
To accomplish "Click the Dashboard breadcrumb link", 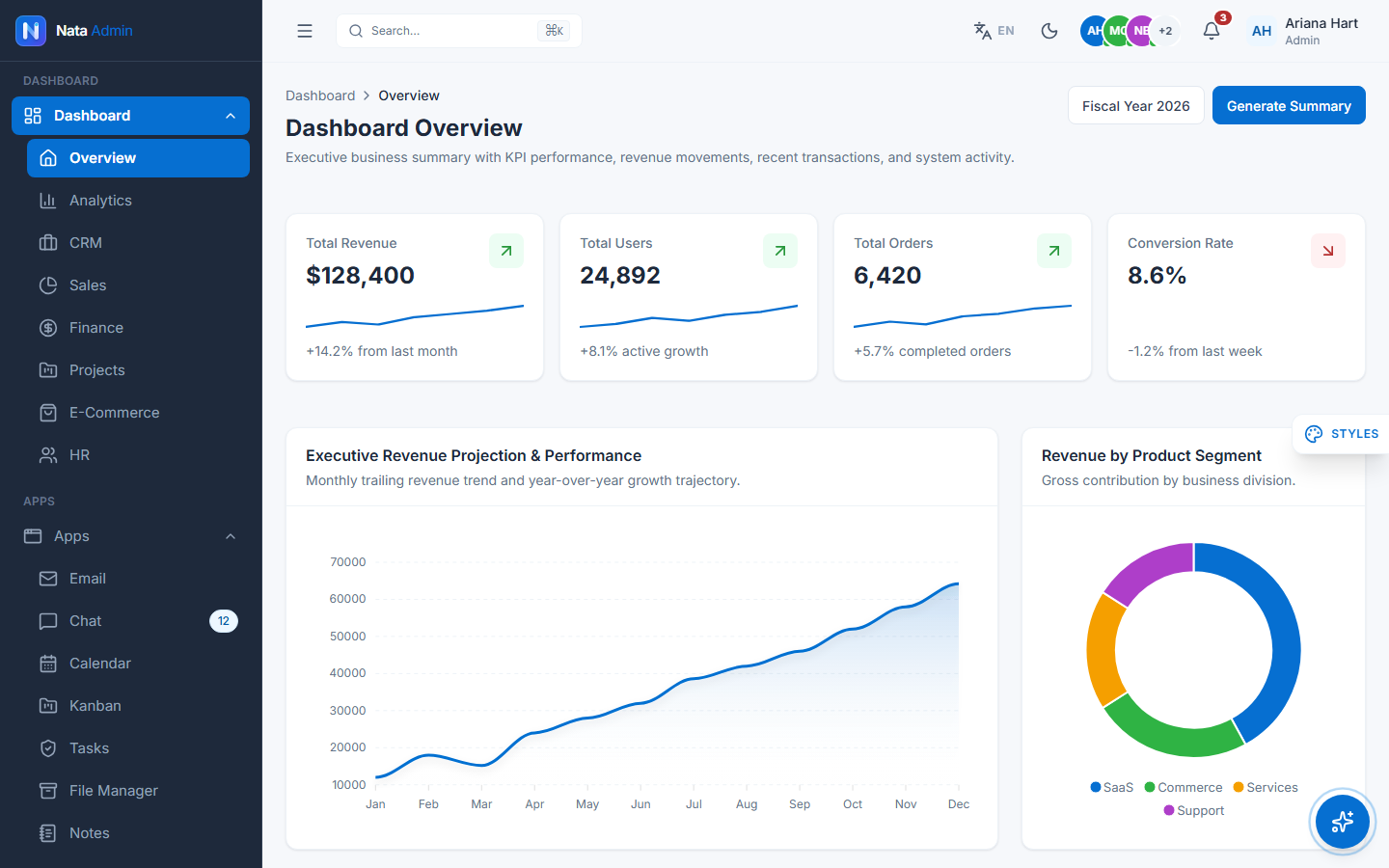I will (x=320, y=95).
